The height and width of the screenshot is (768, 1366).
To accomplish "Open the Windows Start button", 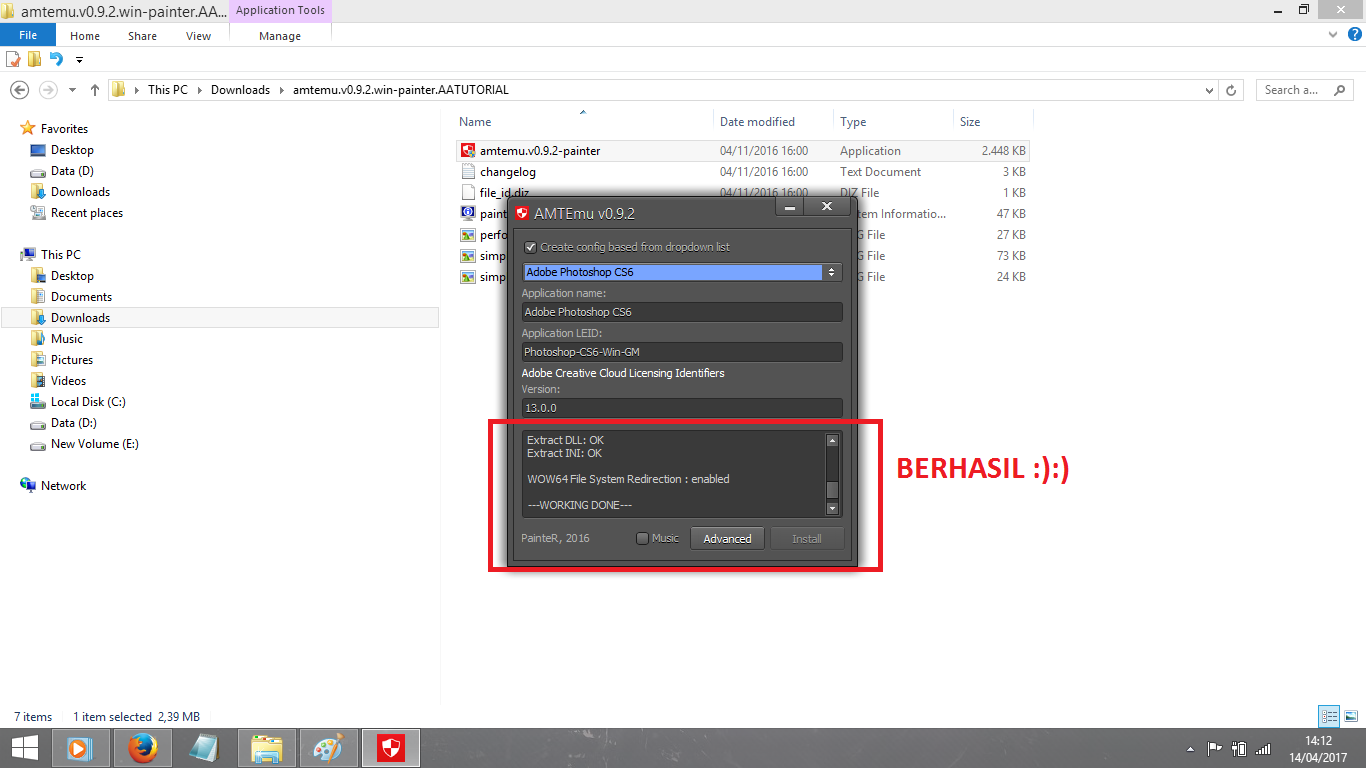I will (x=24, y=748).
